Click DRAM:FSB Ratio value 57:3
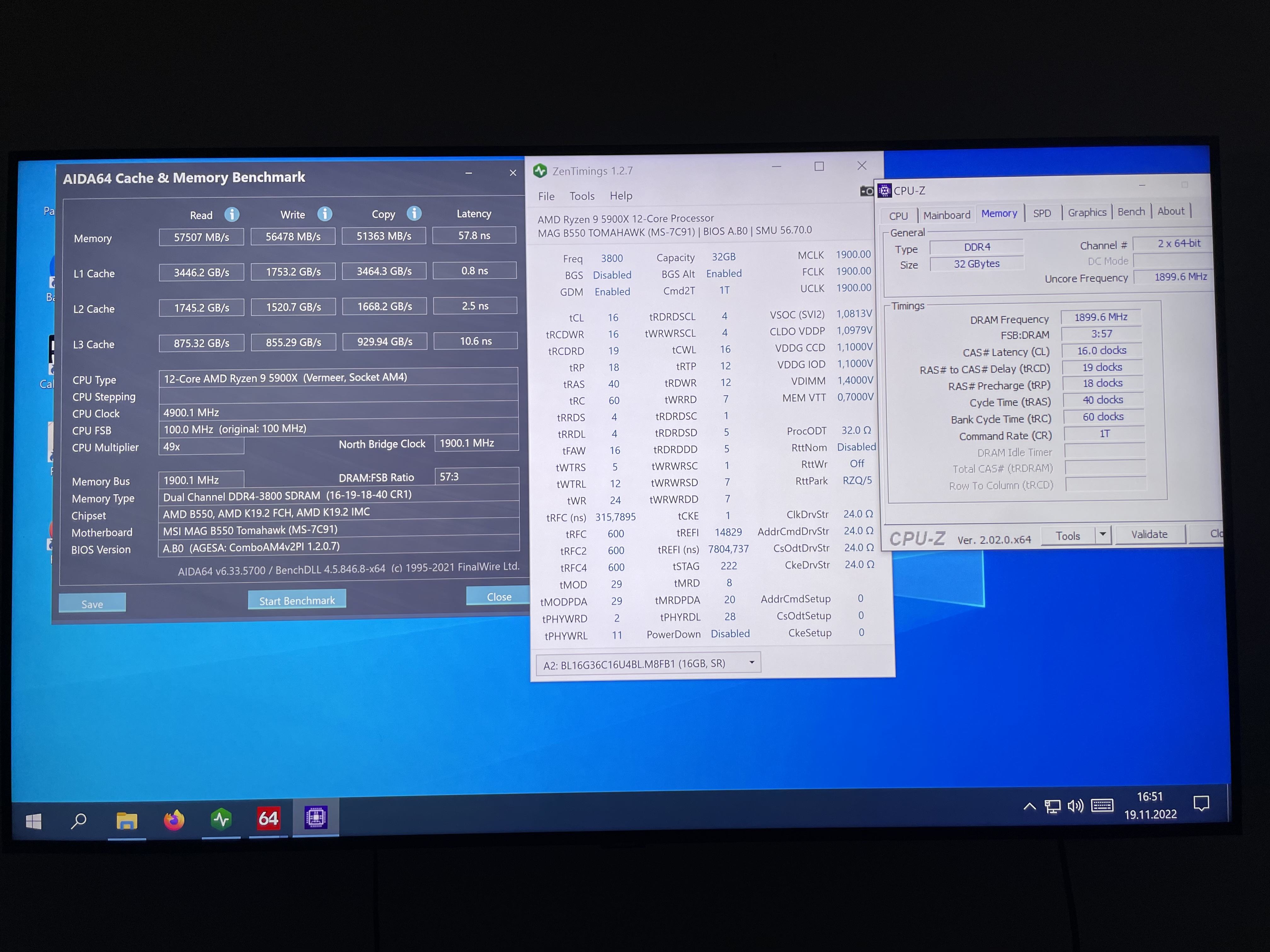 tap(477, 476)
